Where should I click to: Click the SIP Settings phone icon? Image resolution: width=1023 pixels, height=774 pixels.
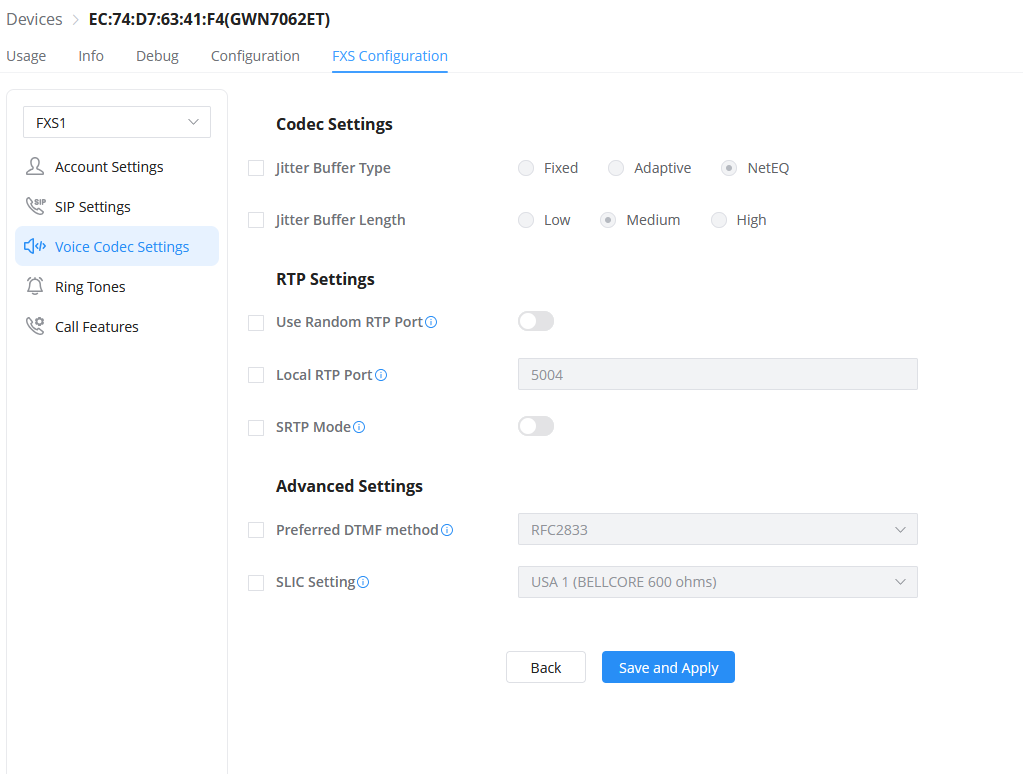coord(35,206)
